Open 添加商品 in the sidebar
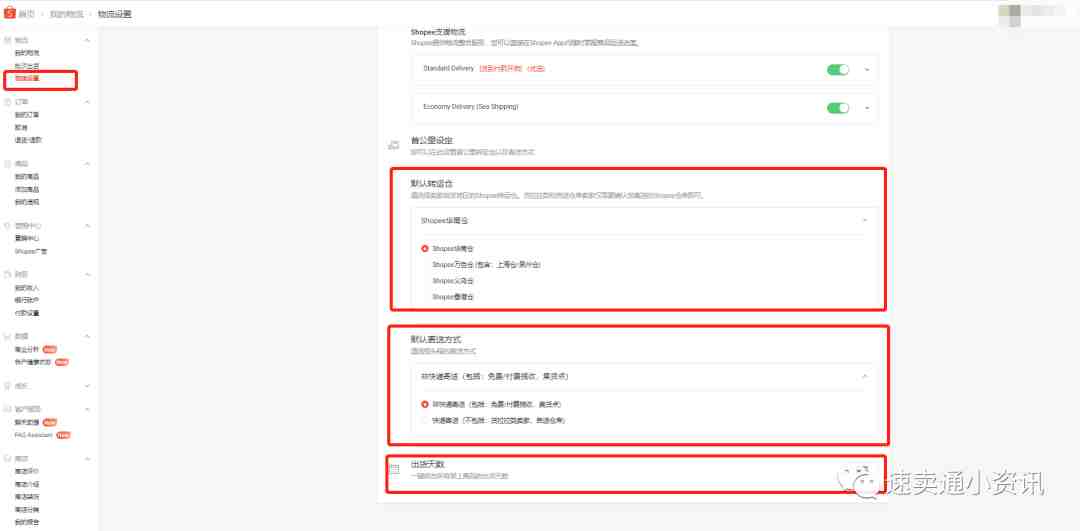This screenshot has width=1080, height=531. pyautogui.click(x=27, y=189)
